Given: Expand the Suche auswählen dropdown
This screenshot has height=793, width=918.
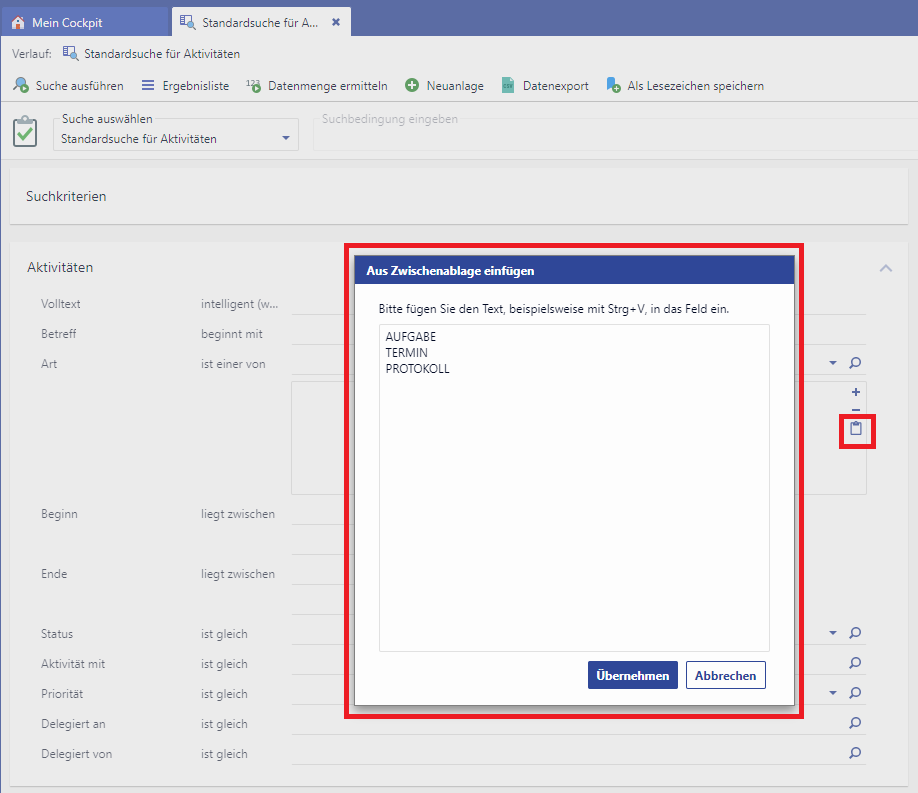Looking at the screenshot, I should coord(285,138).
